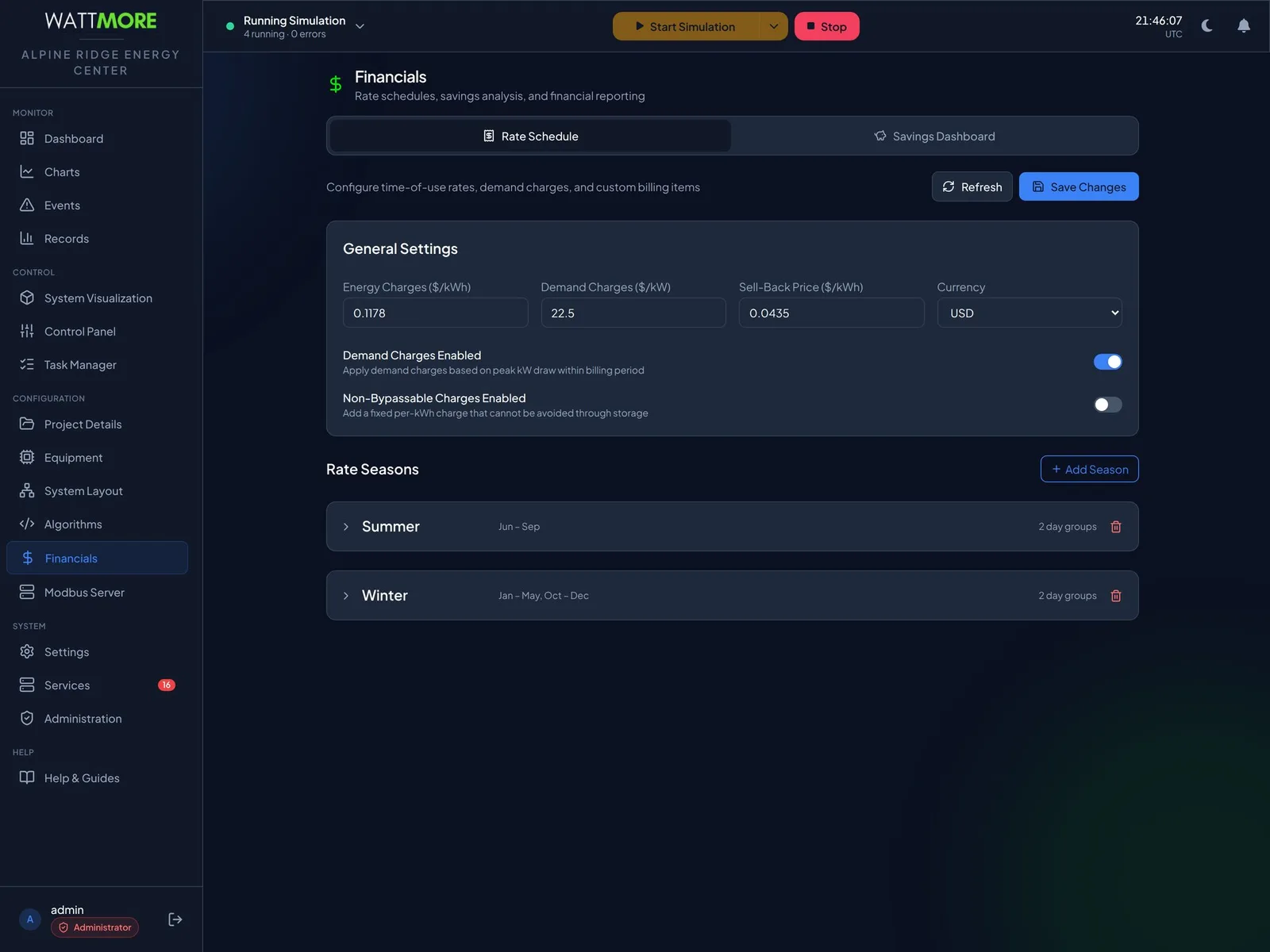The height and width of the screenshot is (952, 1270).
Task: Click the Save Changes button
Action: point(1079,186)
